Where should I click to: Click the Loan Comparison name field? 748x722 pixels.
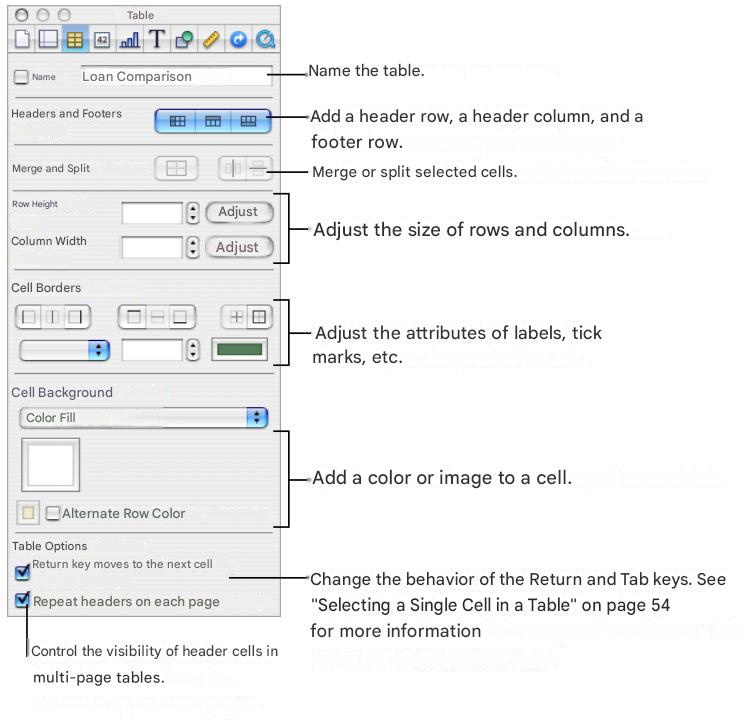click(177, 76)
